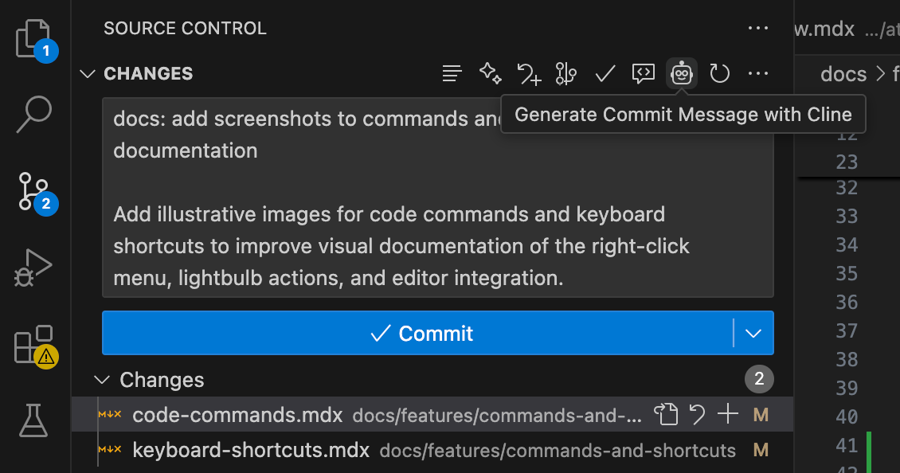900x473 pixels.
Task: Generate Commit Message with Cline robot icon
Action: click(x=681, y=73)
